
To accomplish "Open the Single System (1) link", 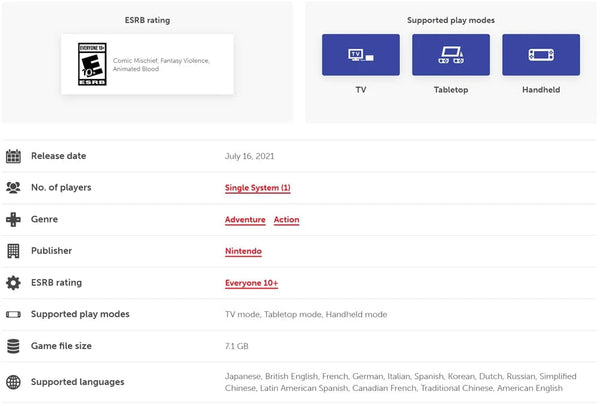I will pos(257,188).
